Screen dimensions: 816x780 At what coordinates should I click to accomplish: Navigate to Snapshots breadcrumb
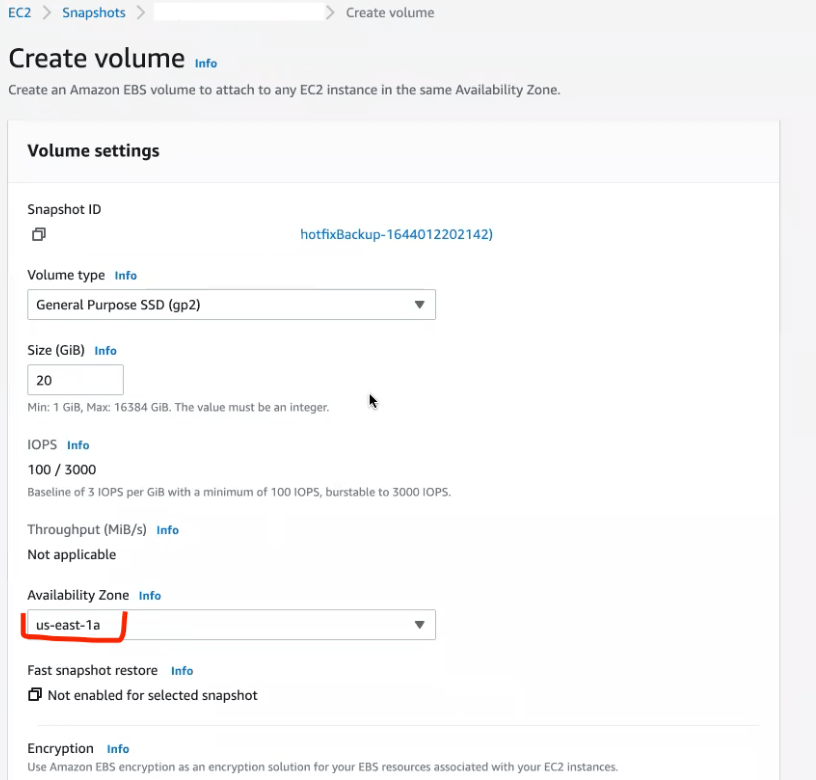tap(94, 13)
